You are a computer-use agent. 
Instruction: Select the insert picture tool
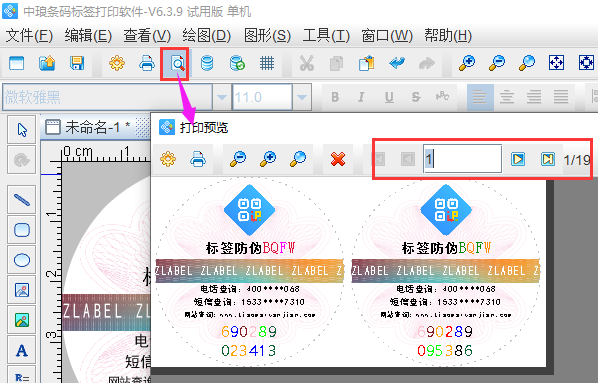pyautogui.click(x=22, y=290)
